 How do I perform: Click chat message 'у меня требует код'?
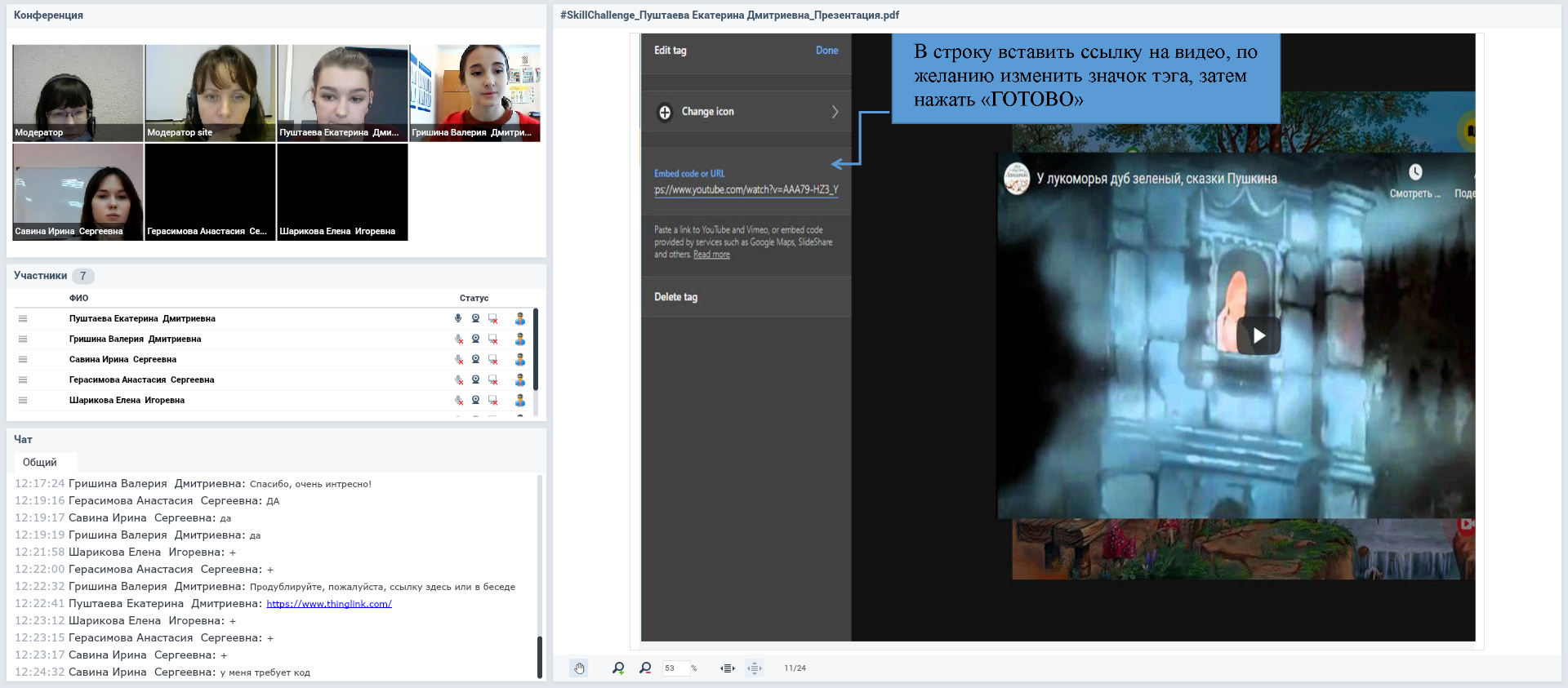tap(265, 672)
